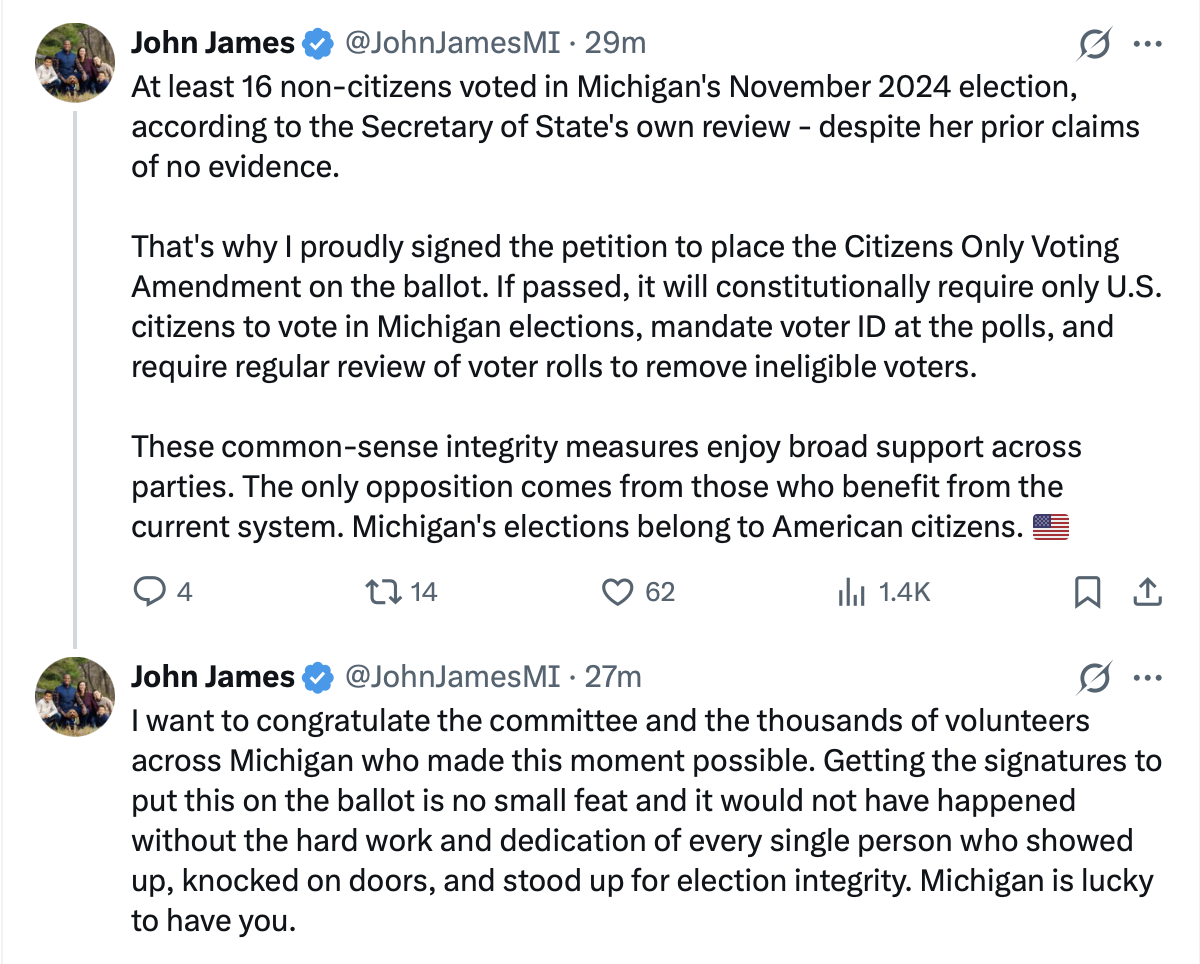Click the Grok icon on first tweet
The width and height of the screenshot is (1200, 964).
pyautogui.click(x=1095, y=44)
